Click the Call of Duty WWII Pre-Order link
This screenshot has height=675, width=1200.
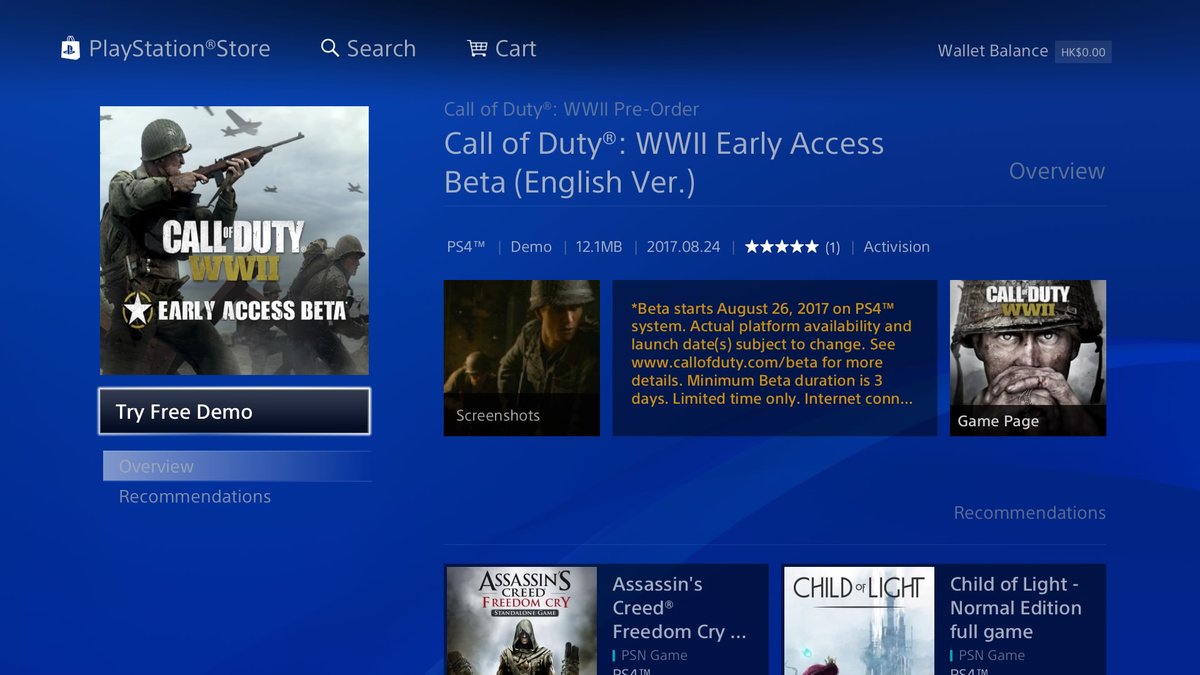pyautogui.click(x=572, y=109)
